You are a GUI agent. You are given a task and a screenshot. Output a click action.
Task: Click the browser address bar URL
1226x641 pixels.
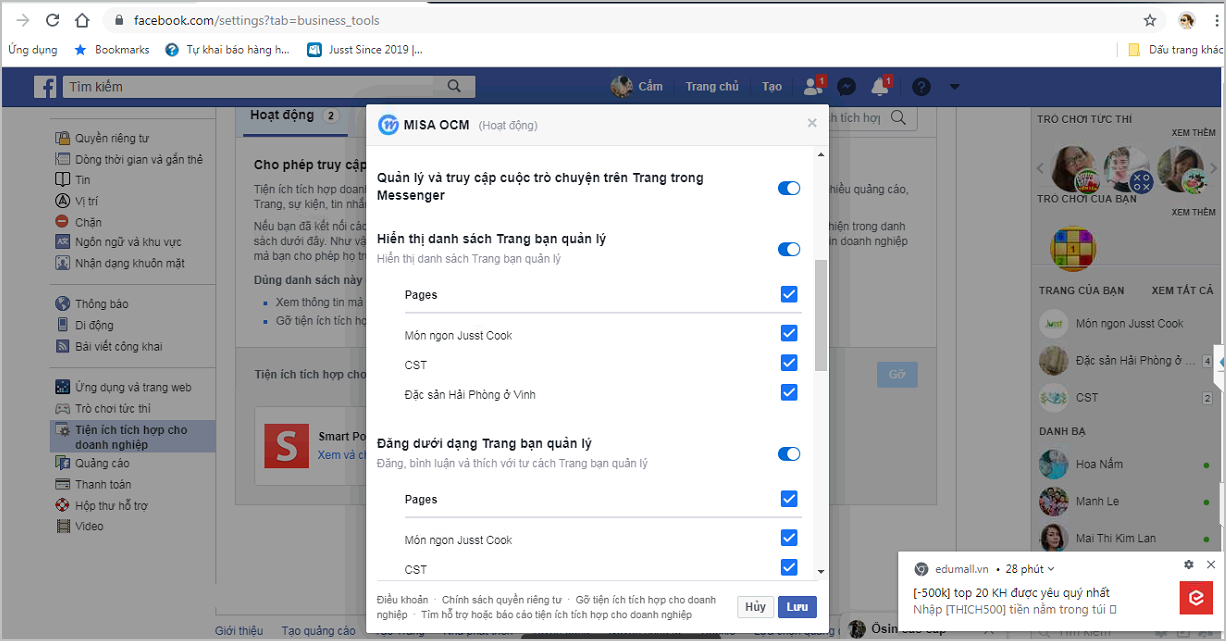(x=257, y=20)
